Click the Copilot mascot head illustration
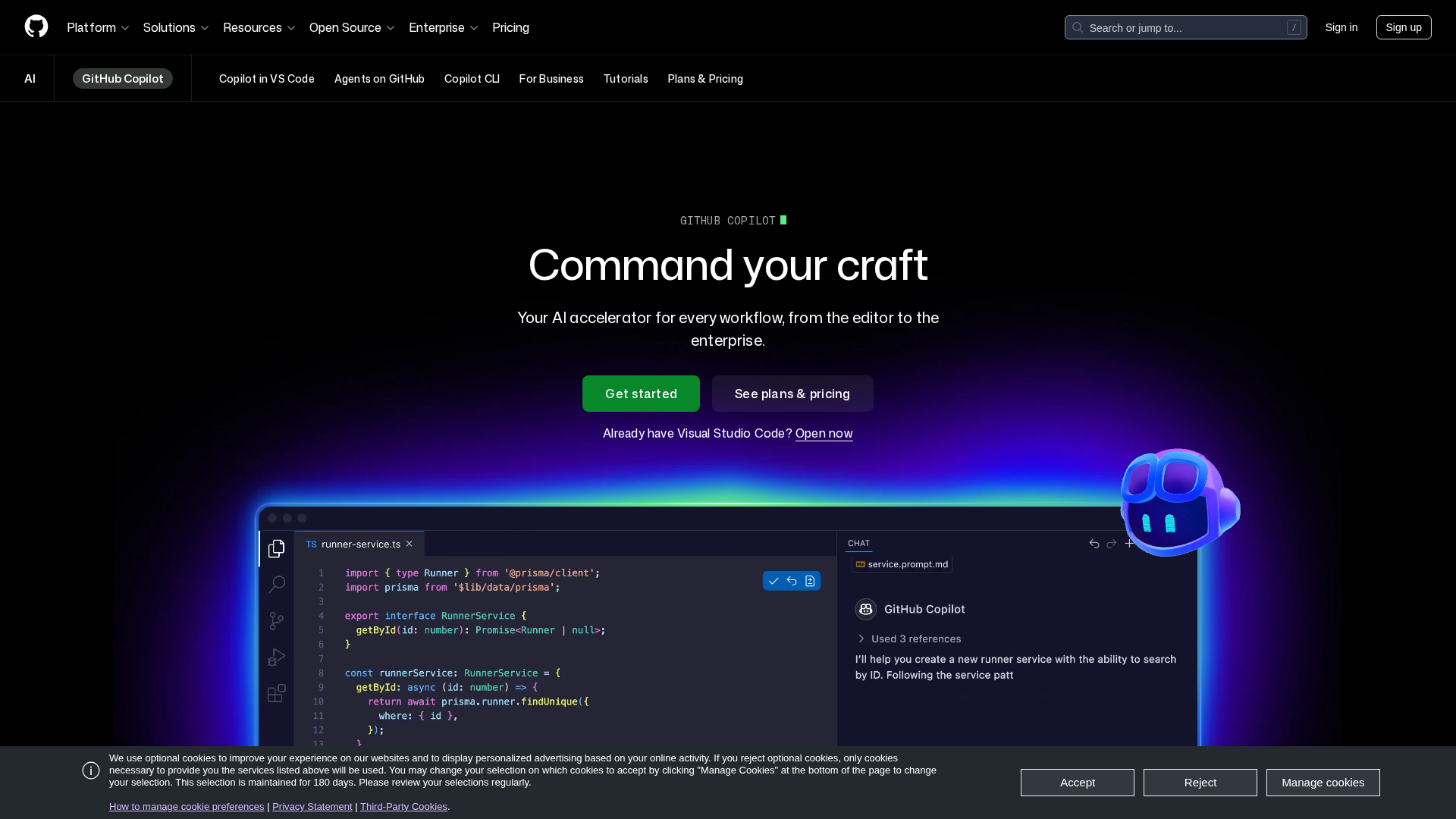Viewport: 1456px width, 819px height. click(x=1180, y=502)
